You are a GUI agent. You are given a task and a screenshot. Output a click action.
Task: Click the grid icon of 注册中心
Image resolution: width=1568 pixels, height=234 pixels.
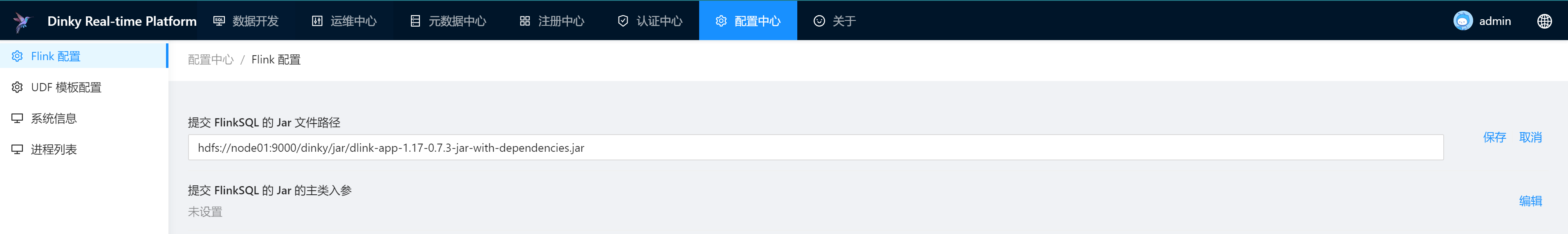[525, 21]
